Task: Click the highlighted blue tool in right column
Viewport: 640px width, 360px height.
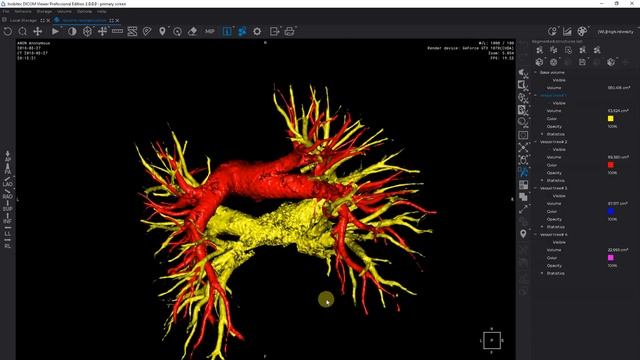Action: point(523,172)
